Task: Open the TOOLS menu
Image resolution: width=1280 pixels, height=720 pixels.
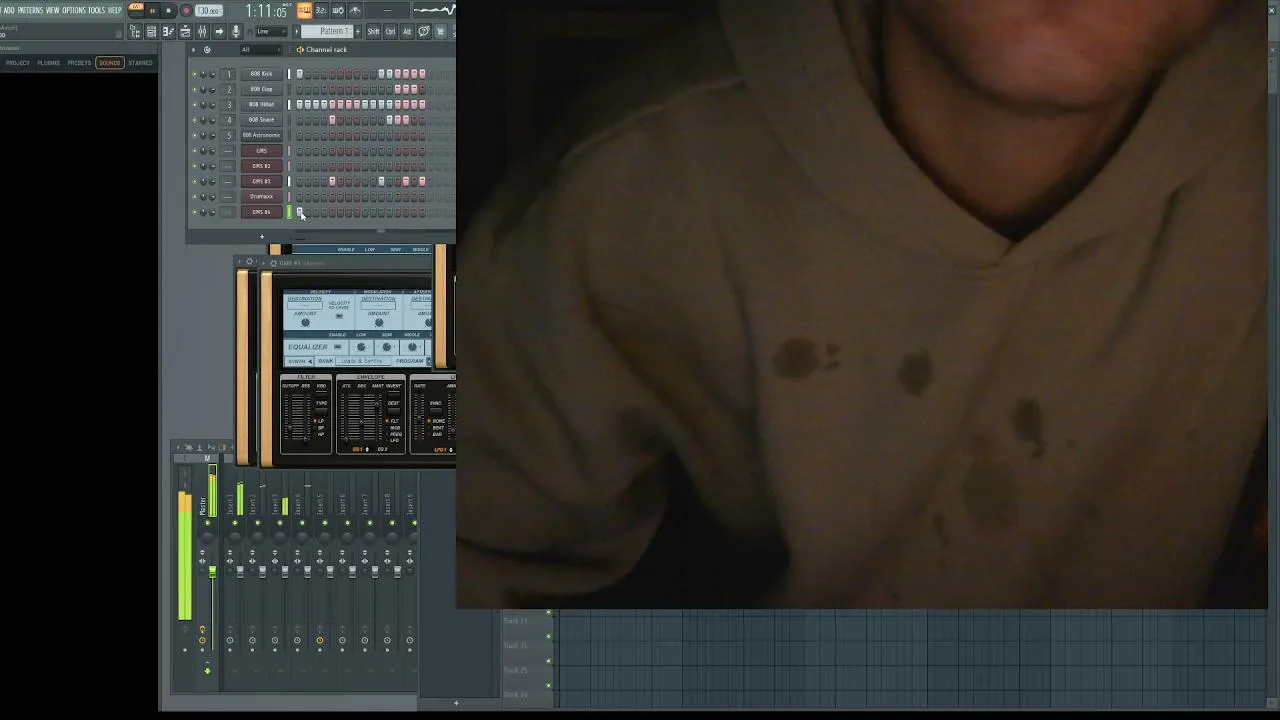Action: 96,10
